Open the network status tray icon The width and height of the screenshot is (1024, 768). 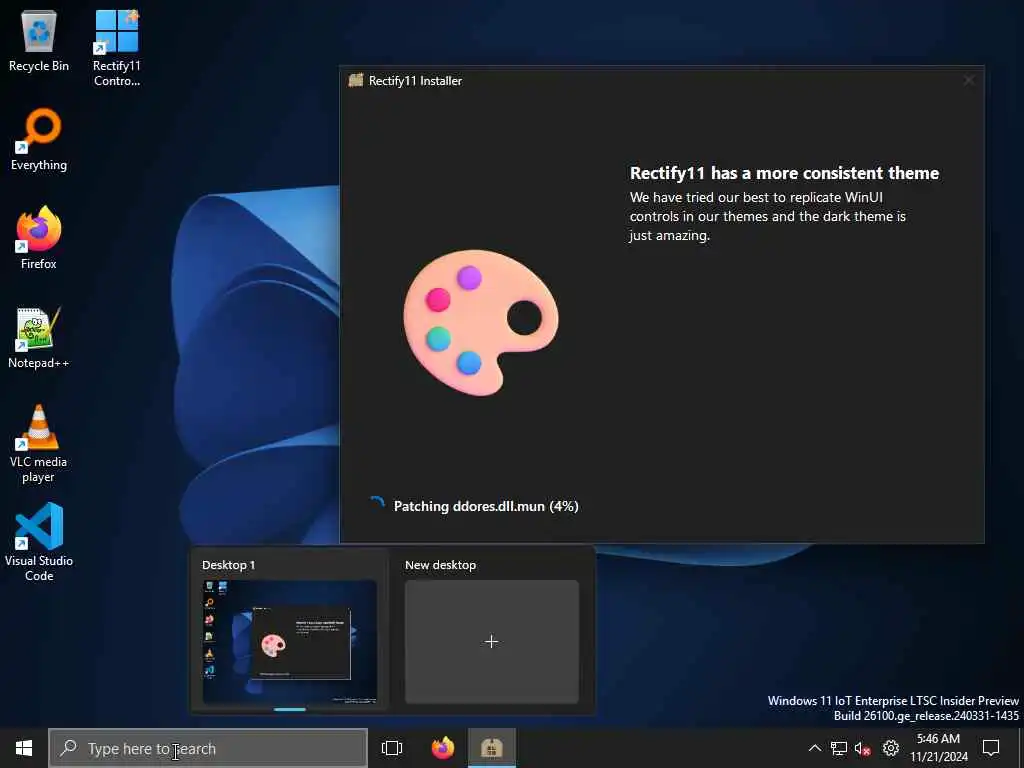839,748
